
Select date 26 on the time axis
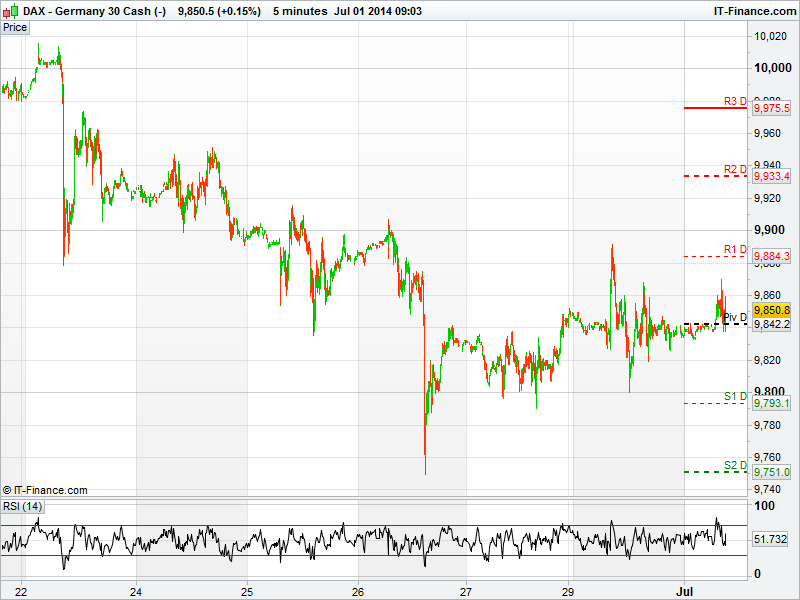pyautogui.click(x=359, y=590)
